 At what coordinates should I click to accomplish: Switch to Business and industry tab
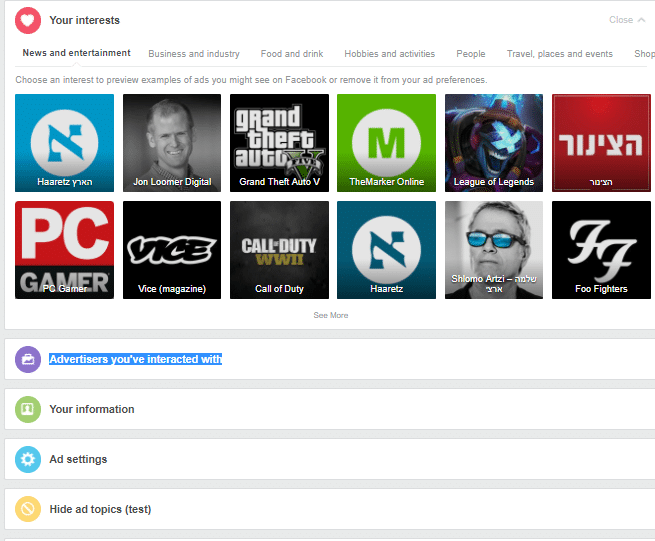coord(194,54)
